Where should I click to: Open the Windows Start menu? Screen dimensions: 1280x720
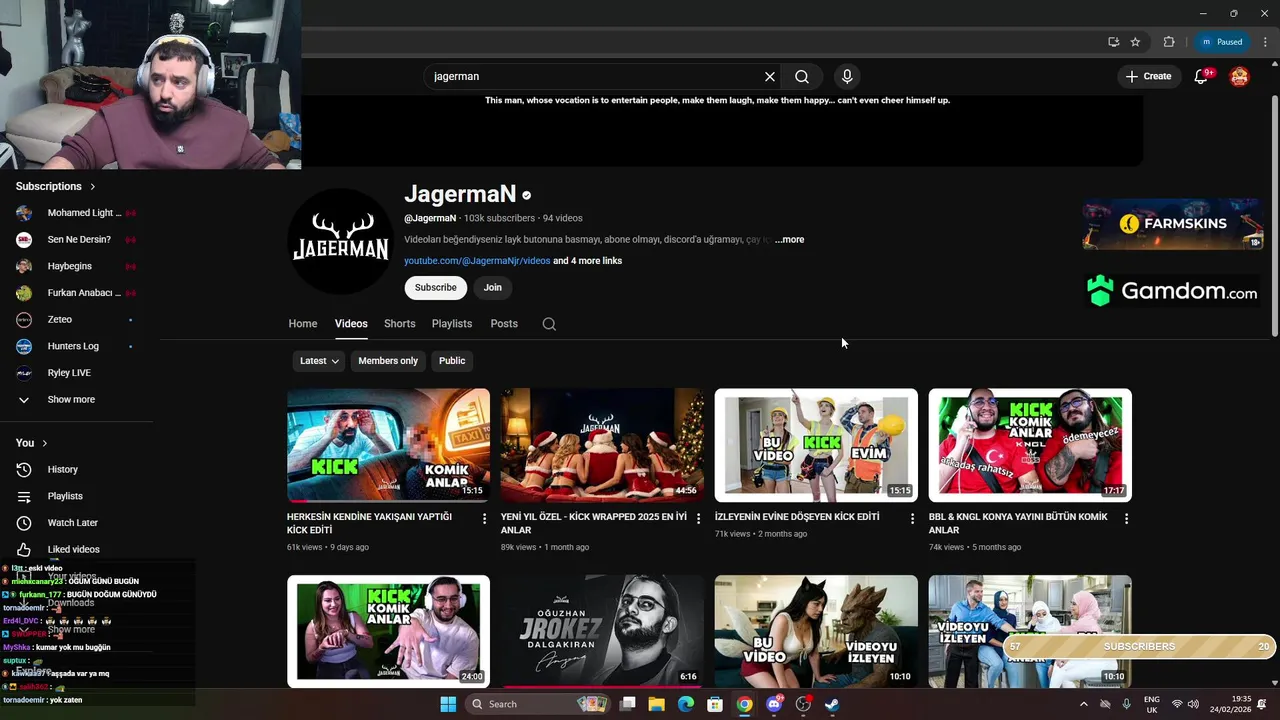pyautogui.click(x=448, y=704)
